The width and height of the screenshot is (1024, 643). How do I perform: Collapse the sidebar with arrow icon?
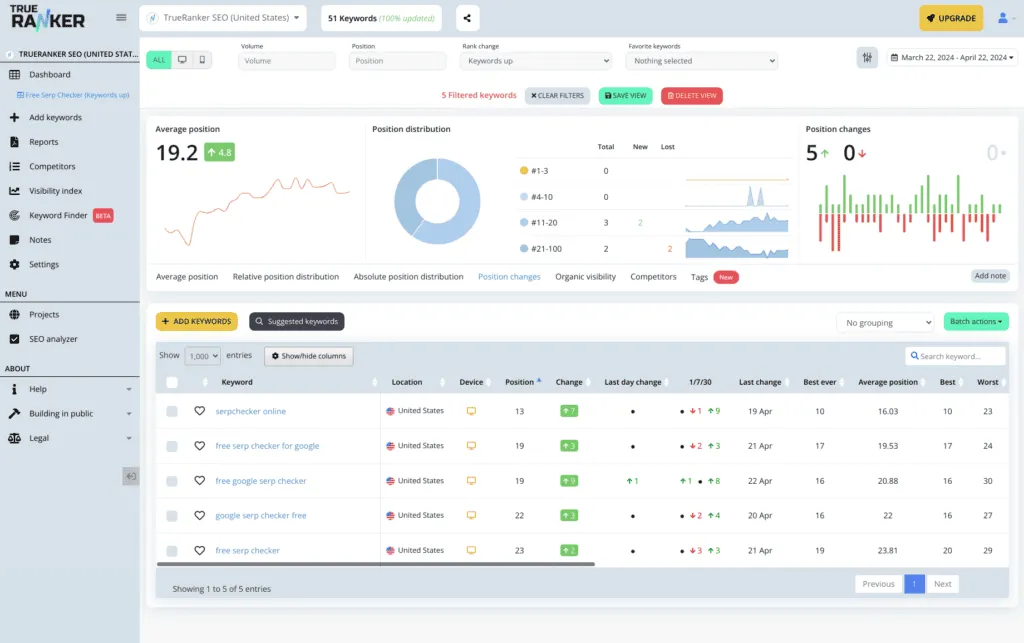point(131,477)
